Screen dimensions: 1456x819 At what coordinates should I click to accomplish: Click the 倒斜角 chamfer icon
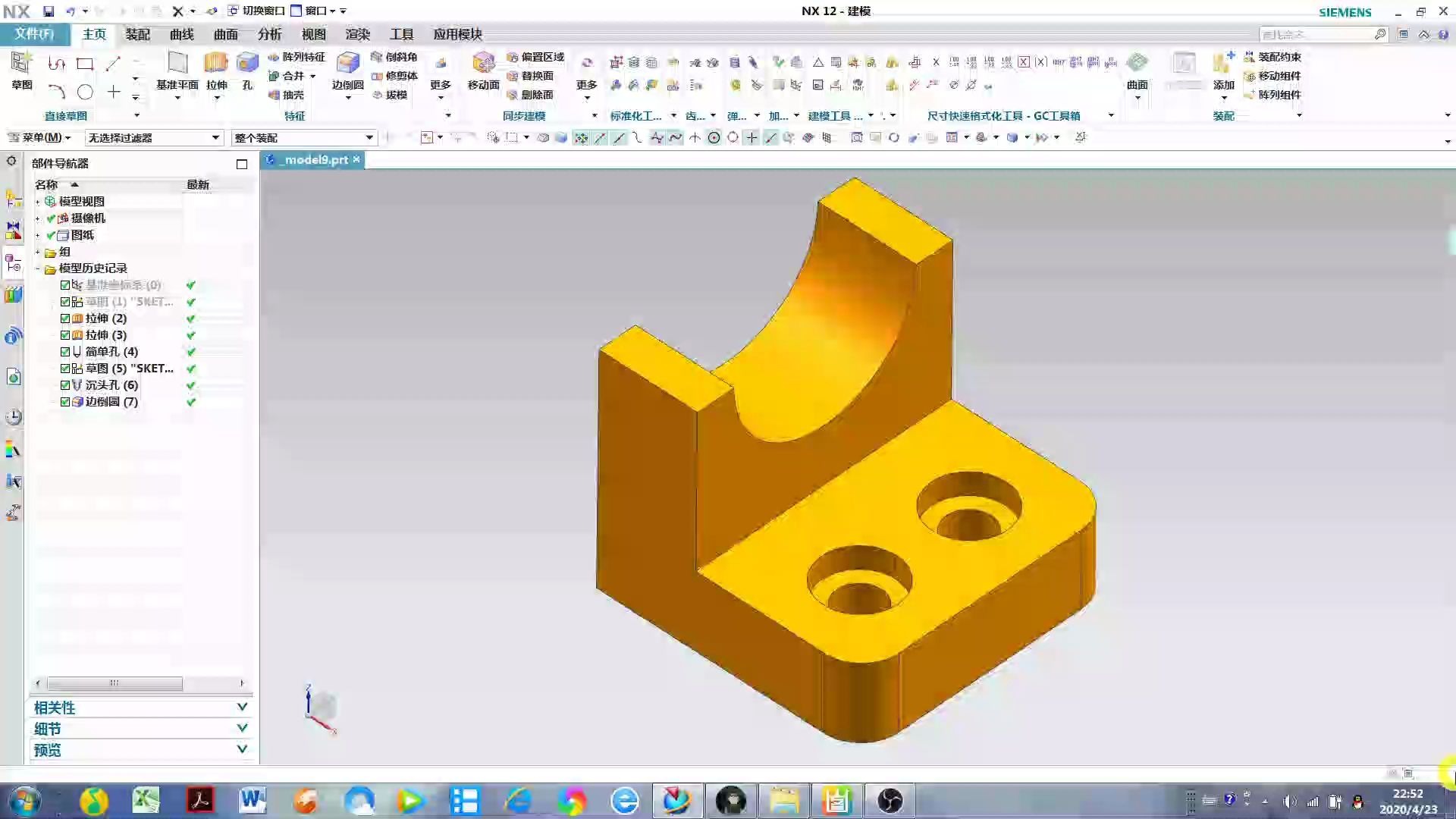coord(394,57)
